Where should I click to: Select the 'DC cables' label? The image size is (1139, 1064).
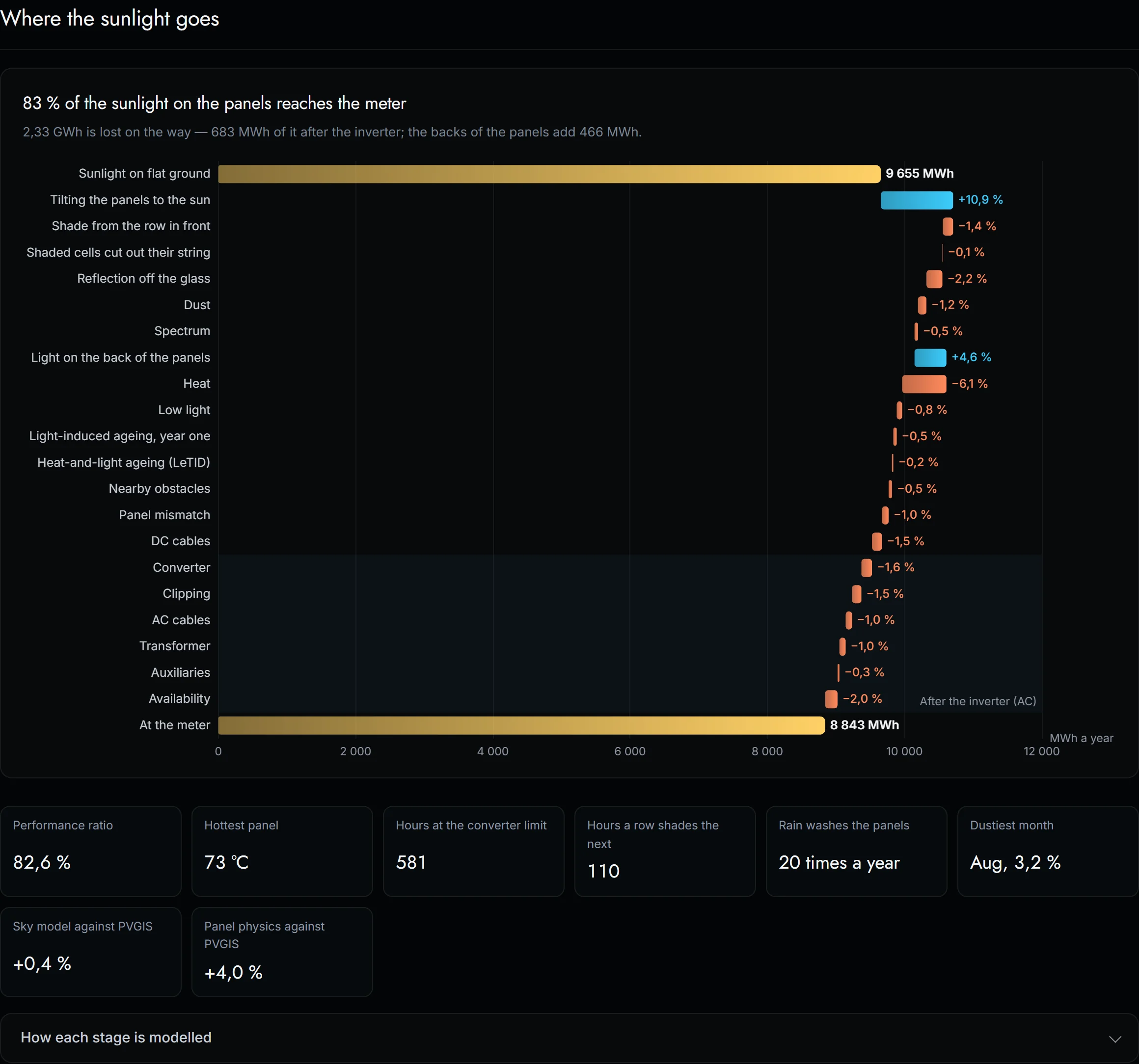181,541
